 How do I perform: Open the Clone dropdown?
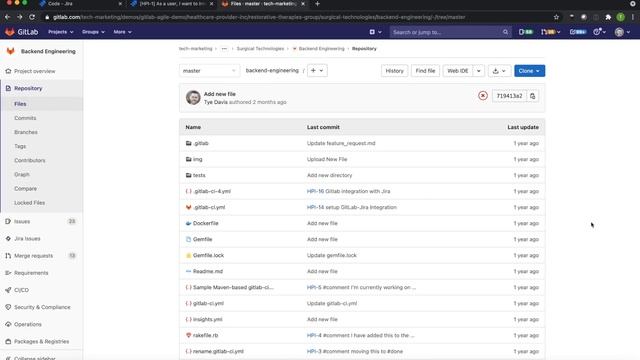tap(529, 71)
